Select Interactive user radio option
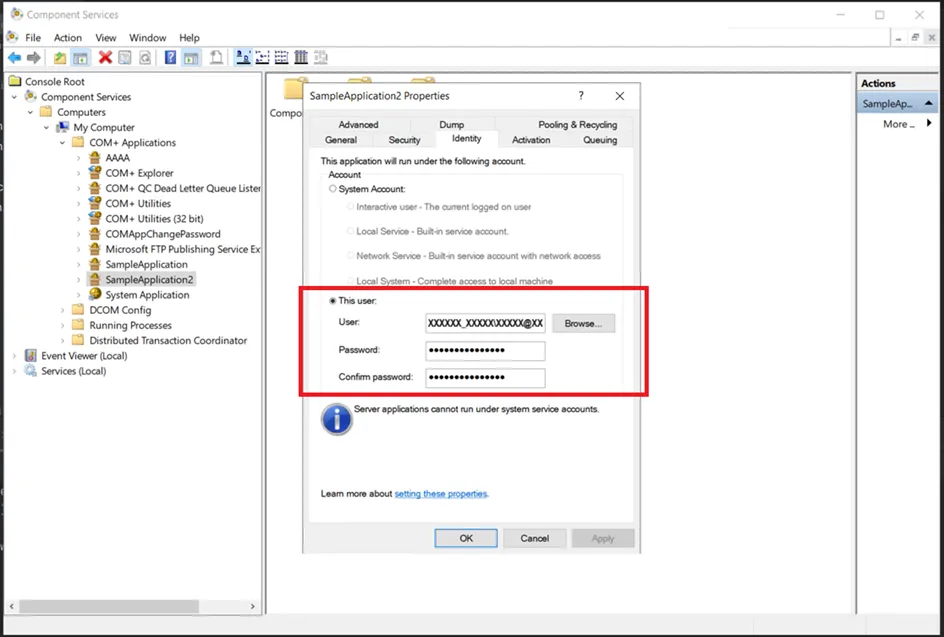The height and width of the screenshot is (637, 944). pyautogui.click(x=350, y=207)
